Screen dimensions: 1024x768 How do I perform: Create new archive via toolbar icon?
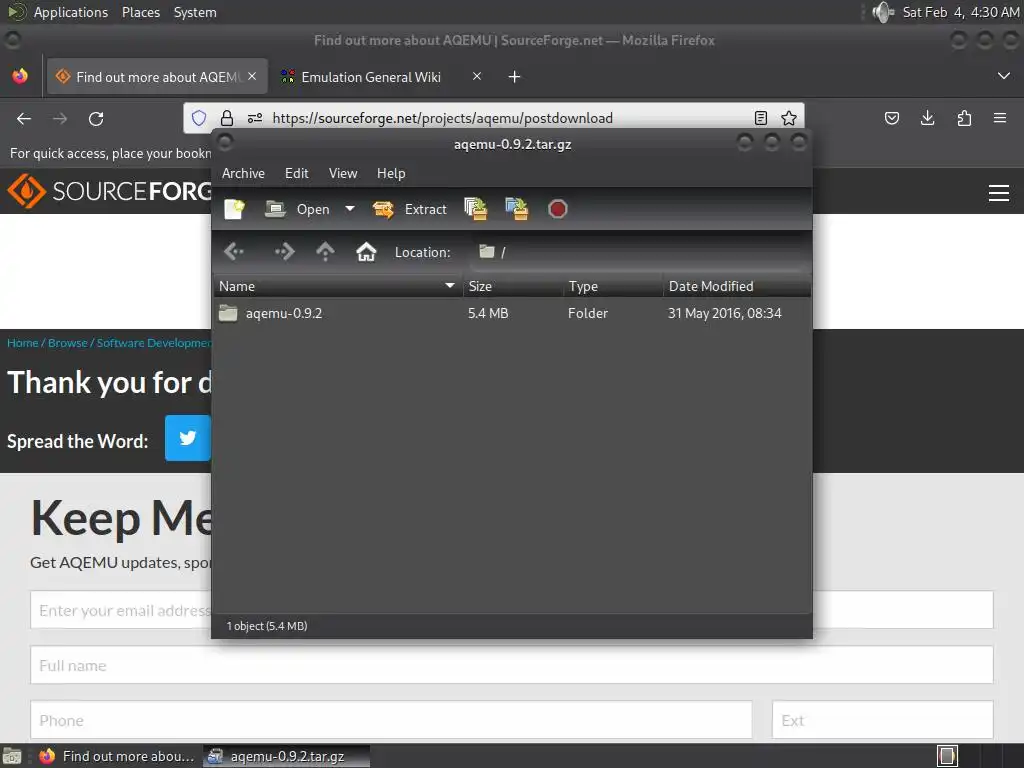(234, 210)
